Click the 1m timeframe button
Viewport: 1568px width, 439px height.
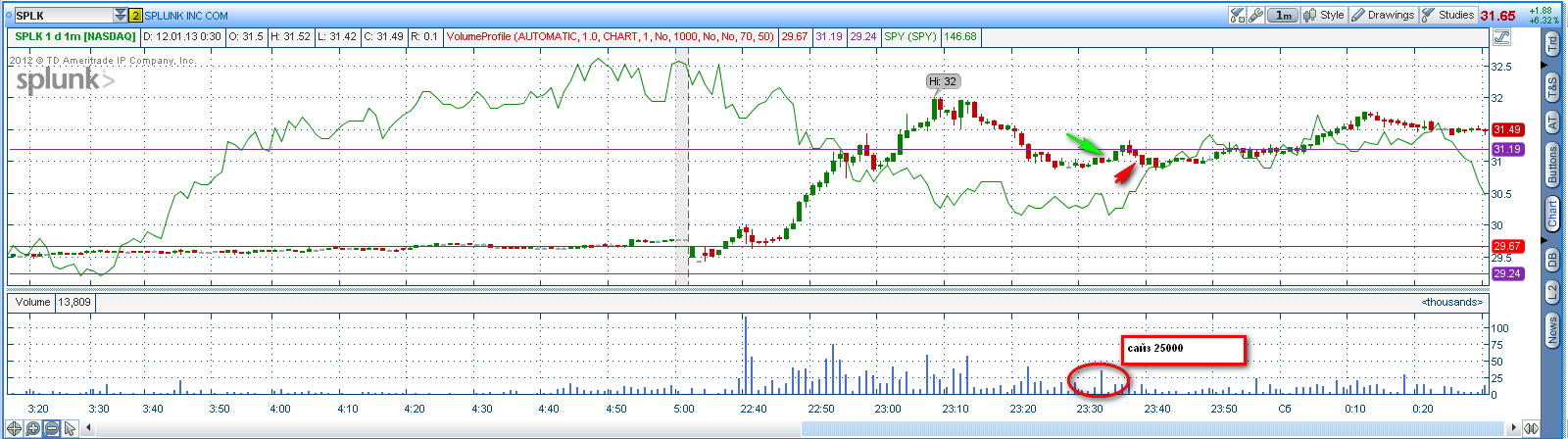(1283, 15)
